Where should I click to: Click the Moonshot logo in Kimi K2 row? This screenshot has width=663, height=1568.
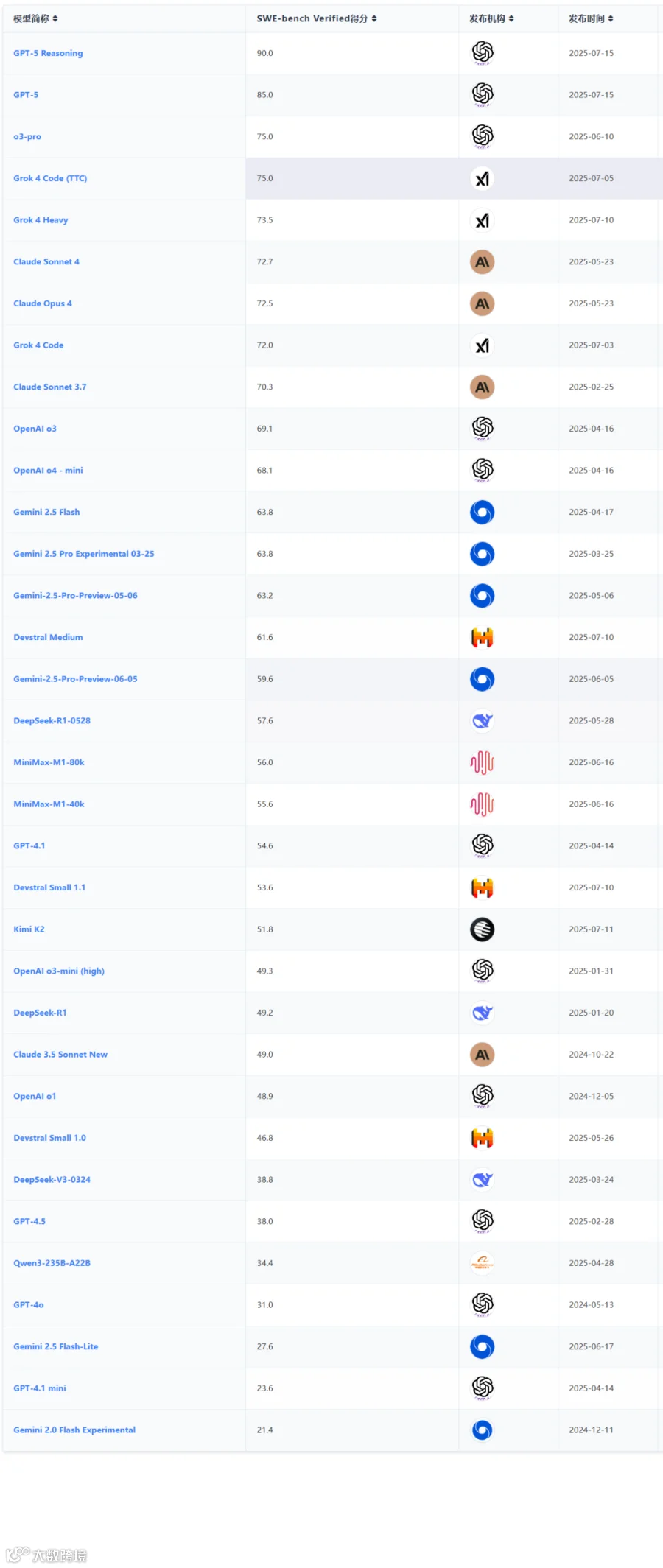pos(483,929)
